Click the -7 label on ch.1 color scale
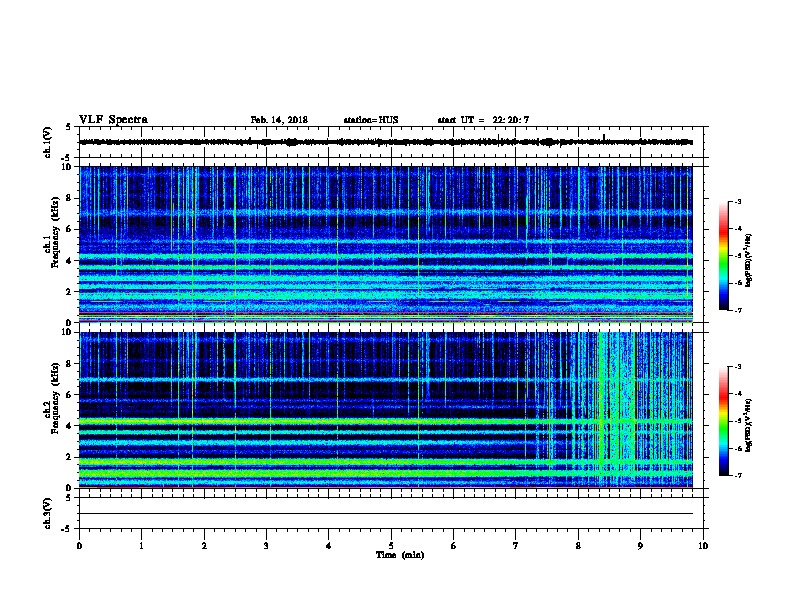The image size is (792, 612). coord(737,310)
